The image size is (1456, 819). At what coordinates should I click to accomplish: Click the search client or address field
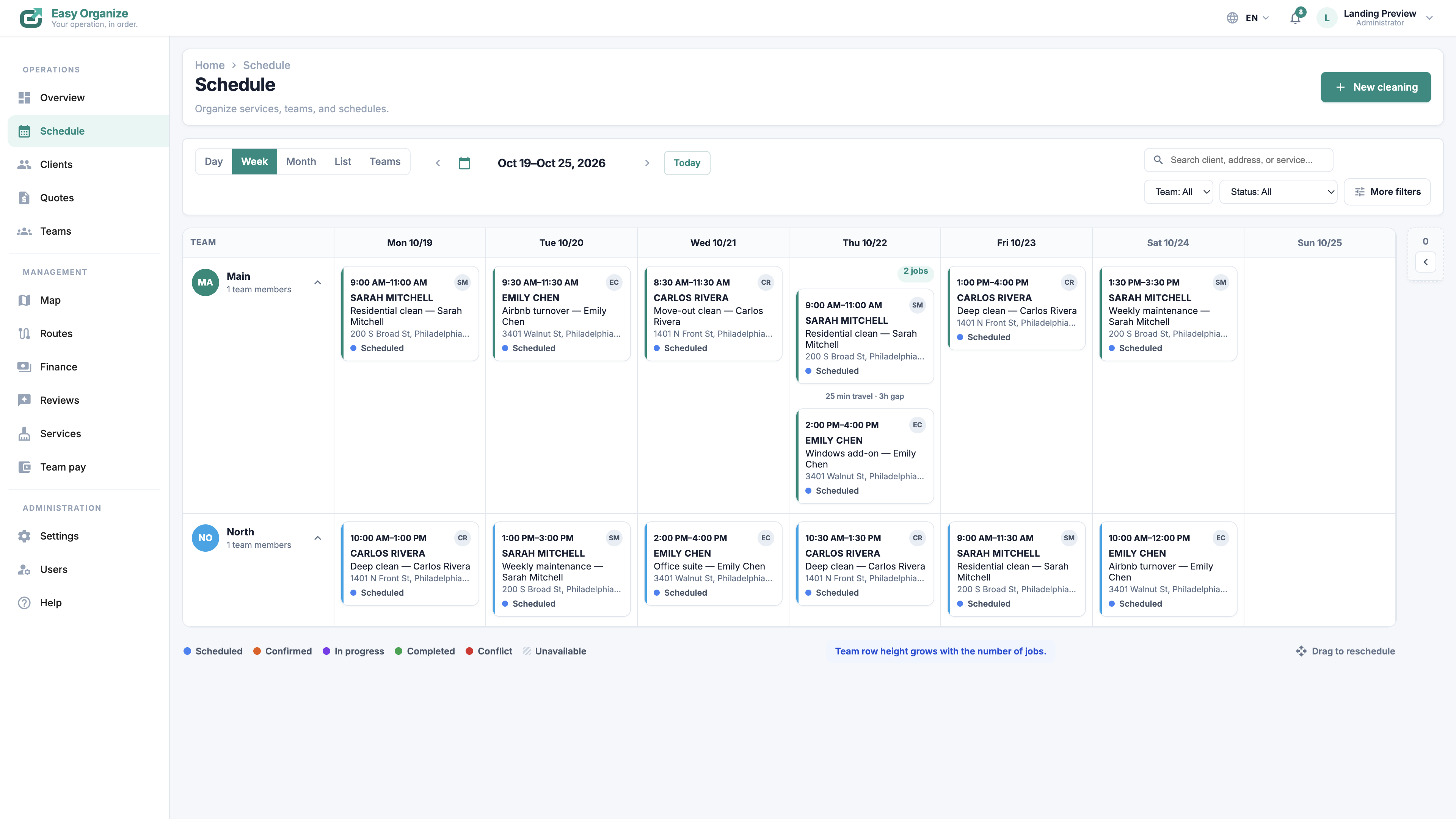coord(1238,160)
